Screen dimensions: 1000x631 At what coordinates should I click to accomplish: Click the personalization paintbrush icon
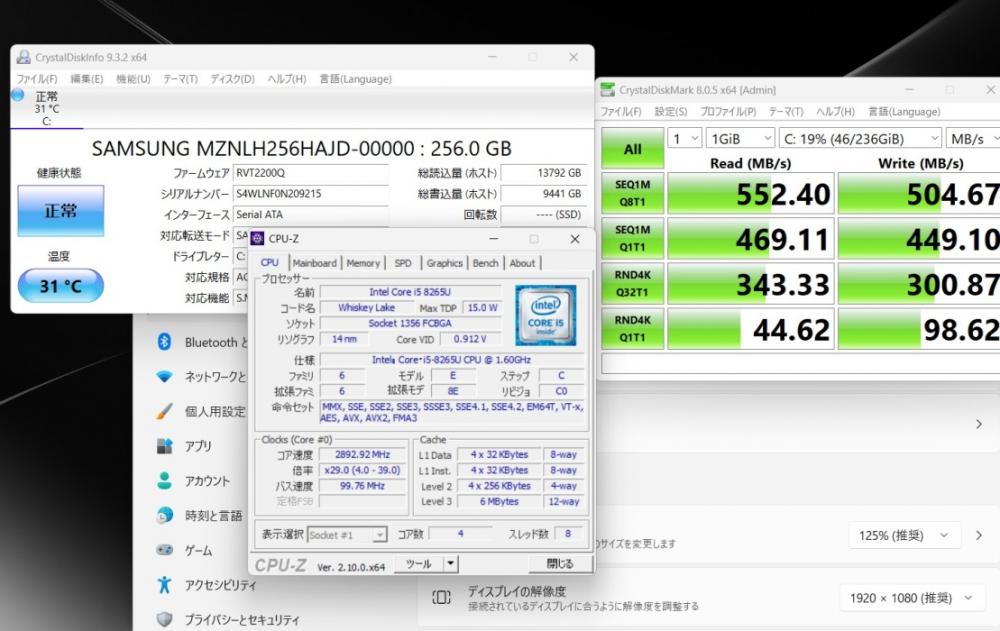(x=164, y=412)
